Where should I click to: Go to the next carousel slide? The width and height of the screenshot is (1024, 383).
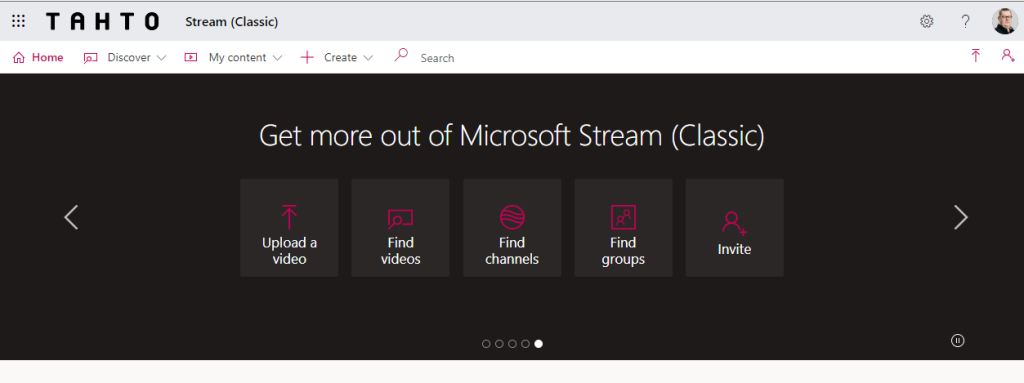coord(961,217)
